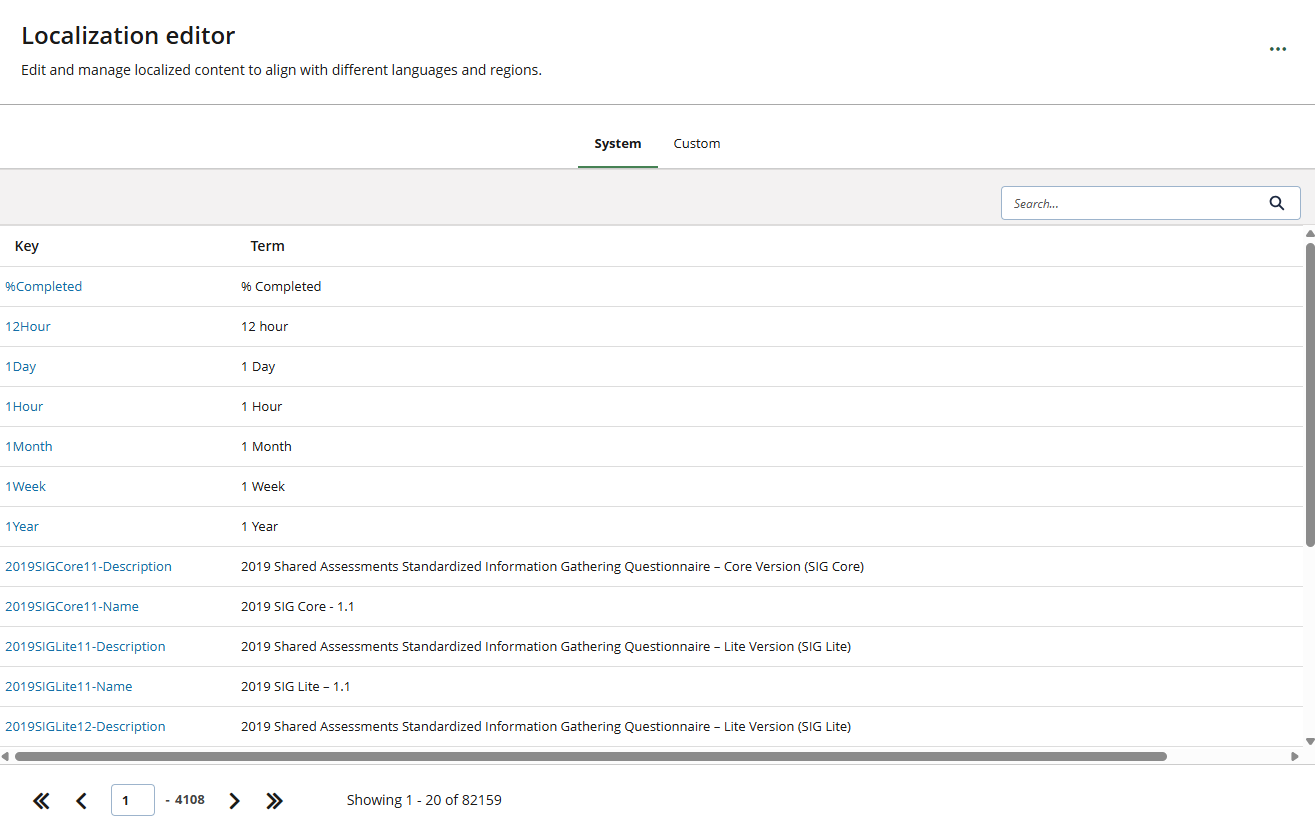Jump to the last page
The image size is (1315, 829).
point(274,801)
